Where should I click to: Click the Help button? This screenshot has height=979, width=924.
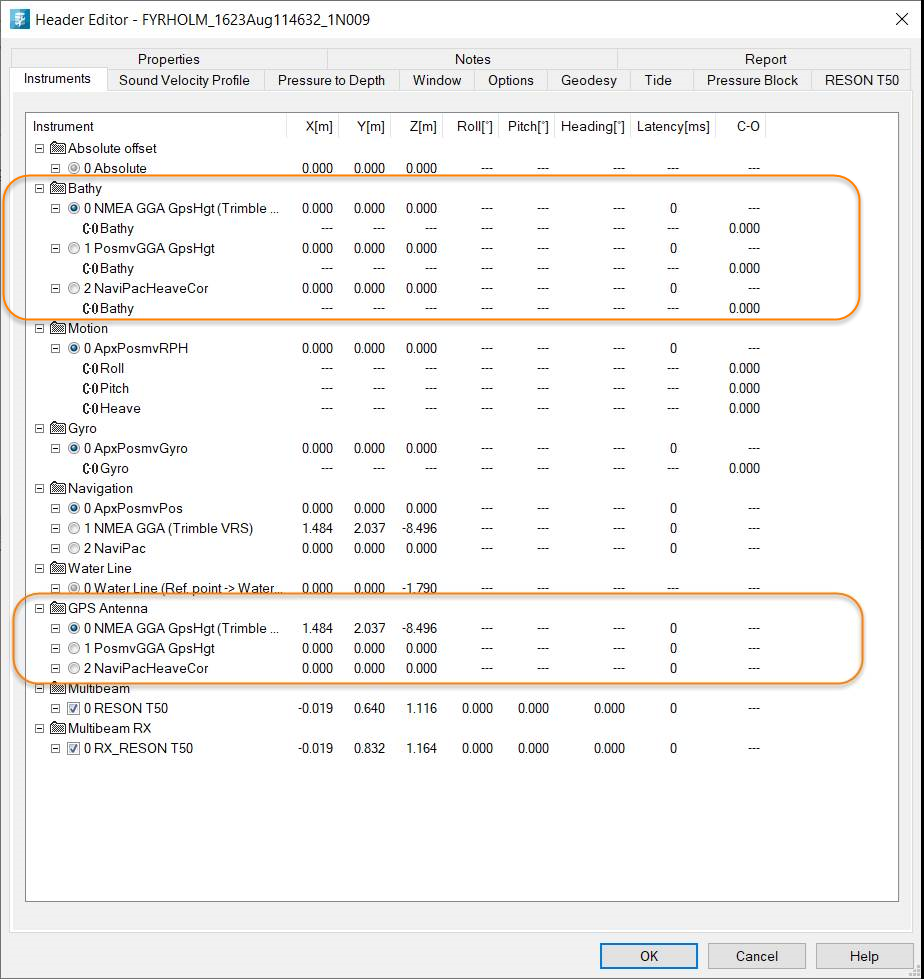(x=864, y=956)
